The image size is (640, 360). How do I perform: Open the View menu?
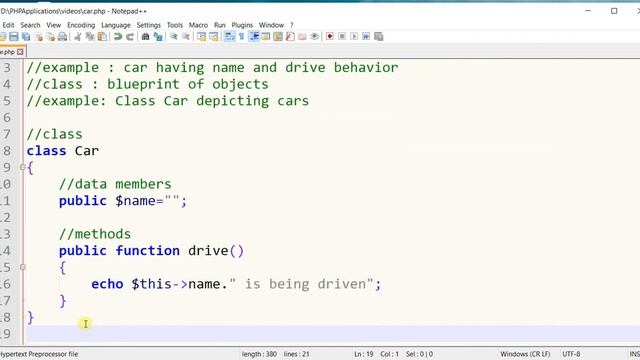53,25
